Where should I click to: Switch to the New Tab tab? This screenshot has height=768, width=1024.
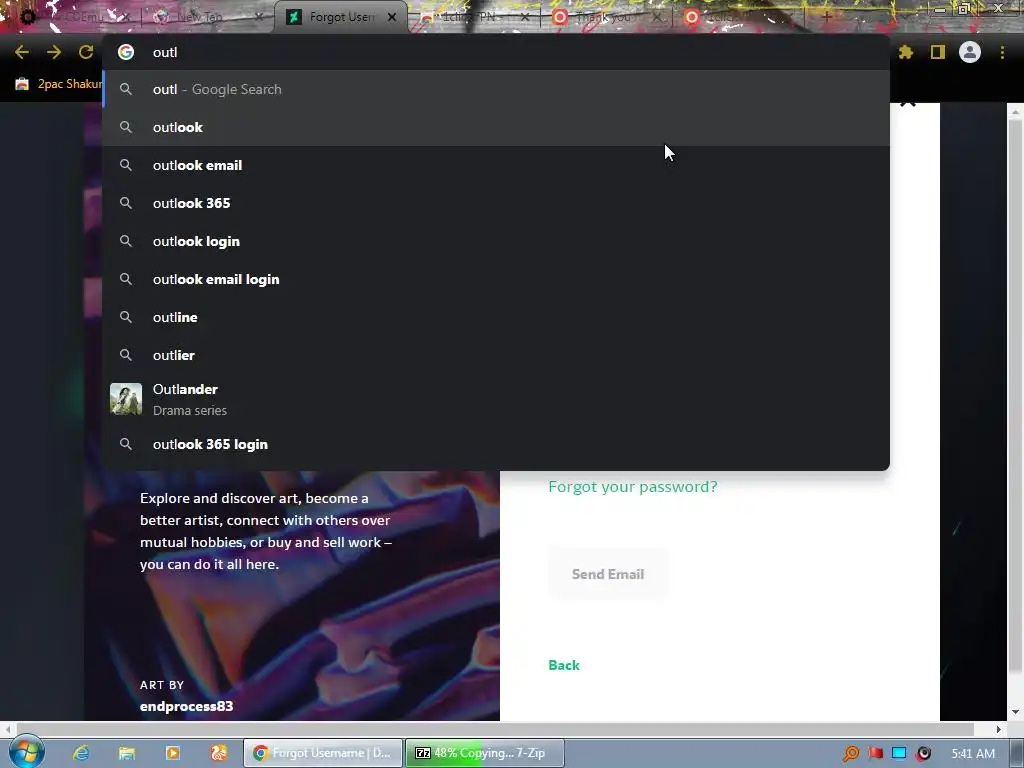point(199,17)
